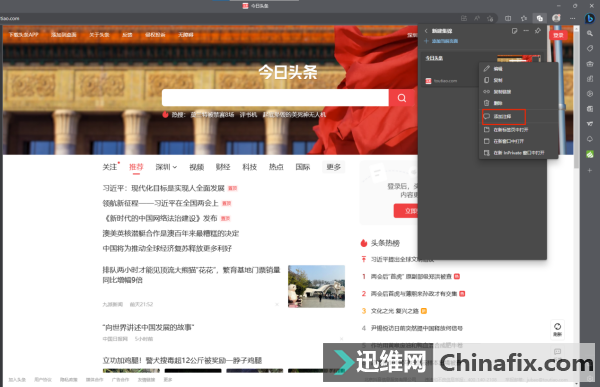Pin the collections panel with the pin icon
This screenshot has height=387, width=600.
538,31
